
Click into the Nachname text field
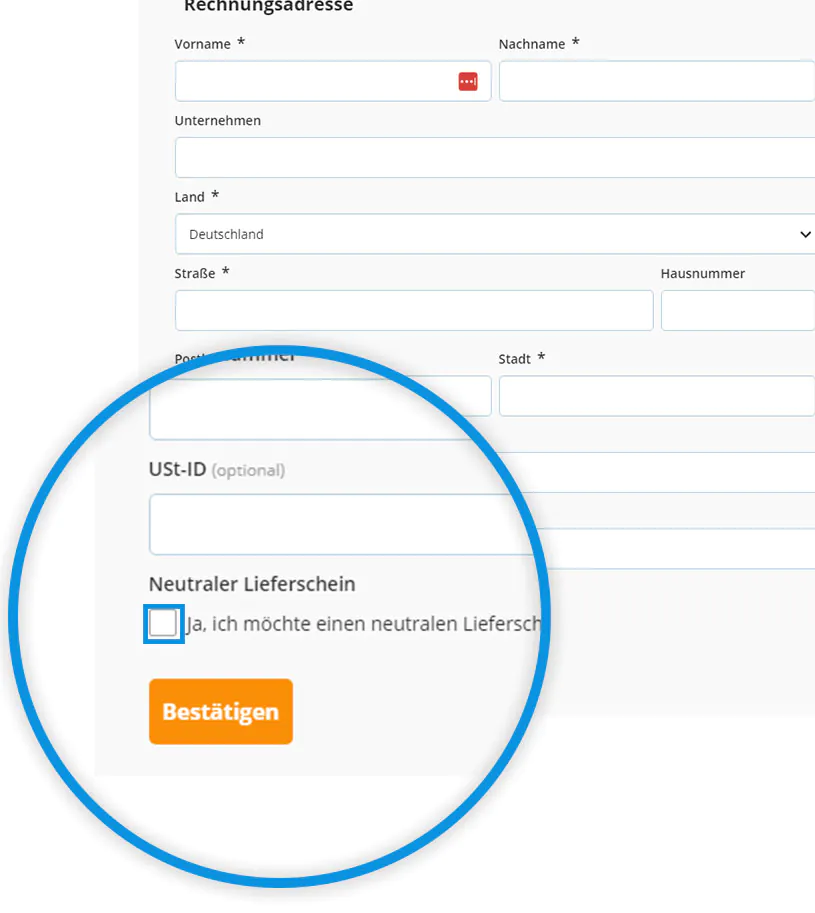pos(656,82)
